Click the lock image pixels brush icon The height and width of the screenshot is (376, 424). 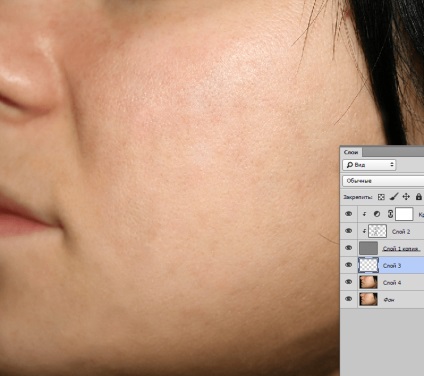[x=394, y=197]
